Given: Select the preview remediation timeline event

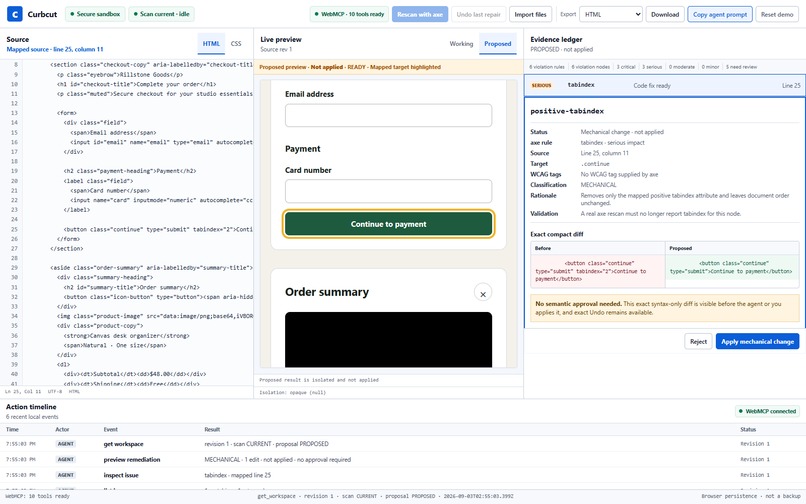Looking at the screenshot, I should [402, 460].
